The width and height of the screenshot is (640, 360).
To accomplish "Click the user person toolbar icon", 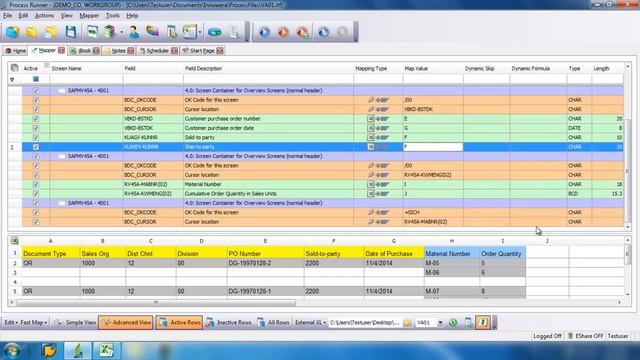I will coord(133,32).
